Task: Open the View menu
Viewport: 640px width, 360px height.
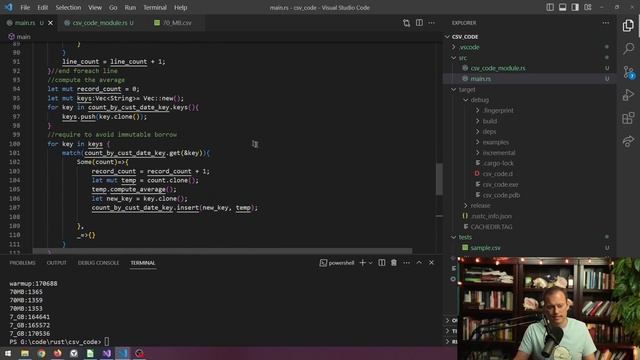Action: point(95,7)
